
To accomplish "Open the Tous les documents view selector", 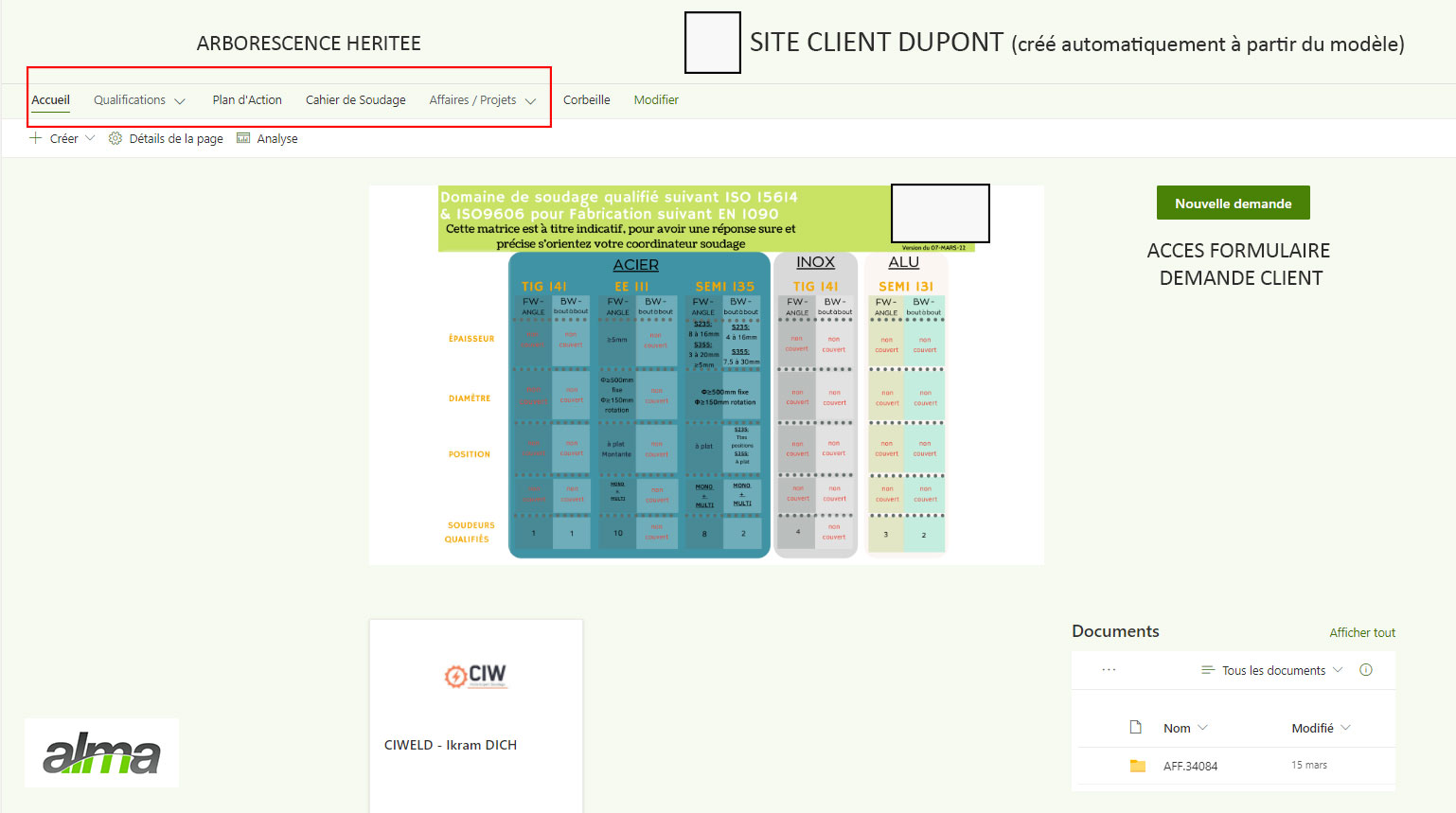I will pos(1273,670).
